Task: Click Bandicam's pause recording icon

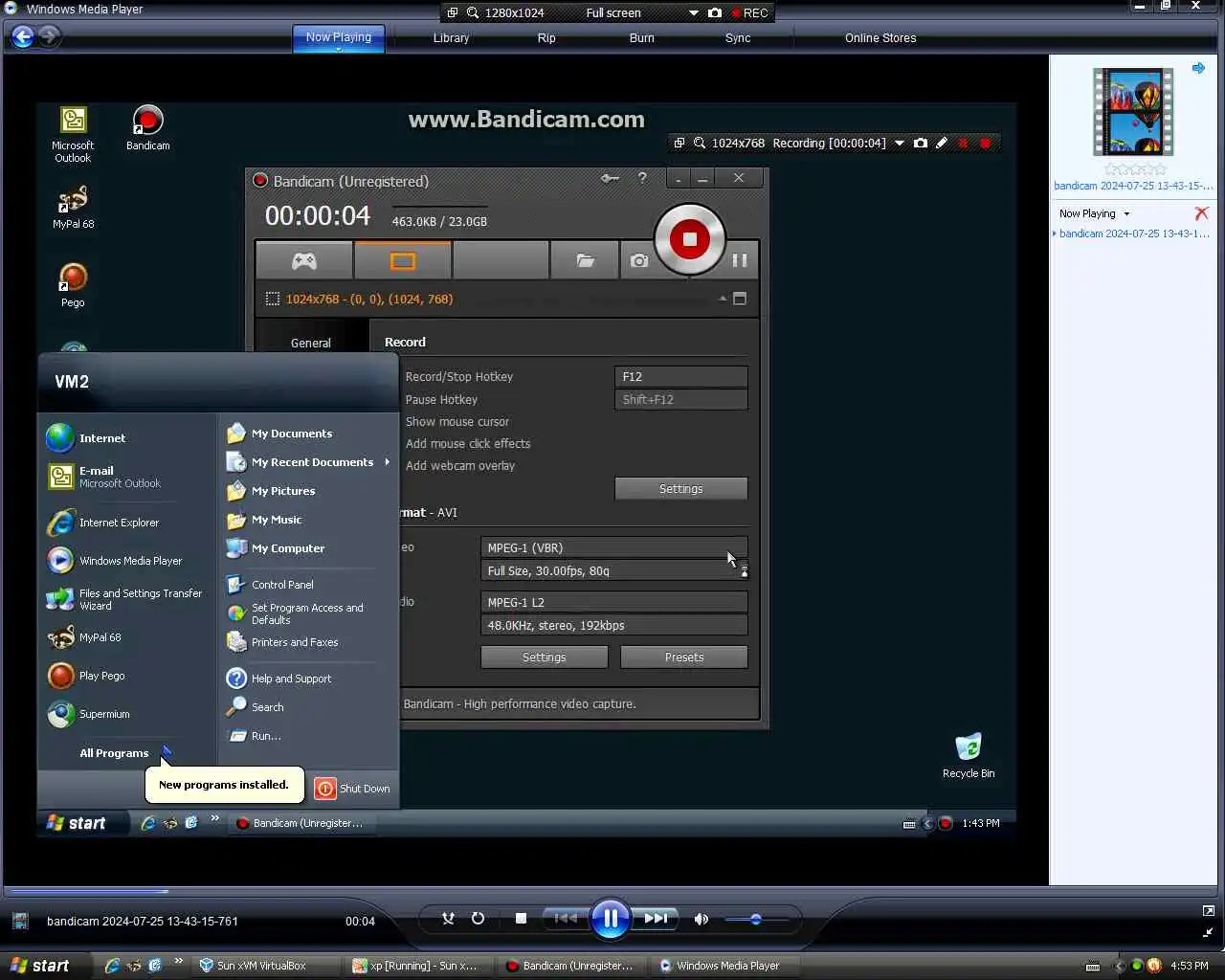Action: click(x=740, y=260)
